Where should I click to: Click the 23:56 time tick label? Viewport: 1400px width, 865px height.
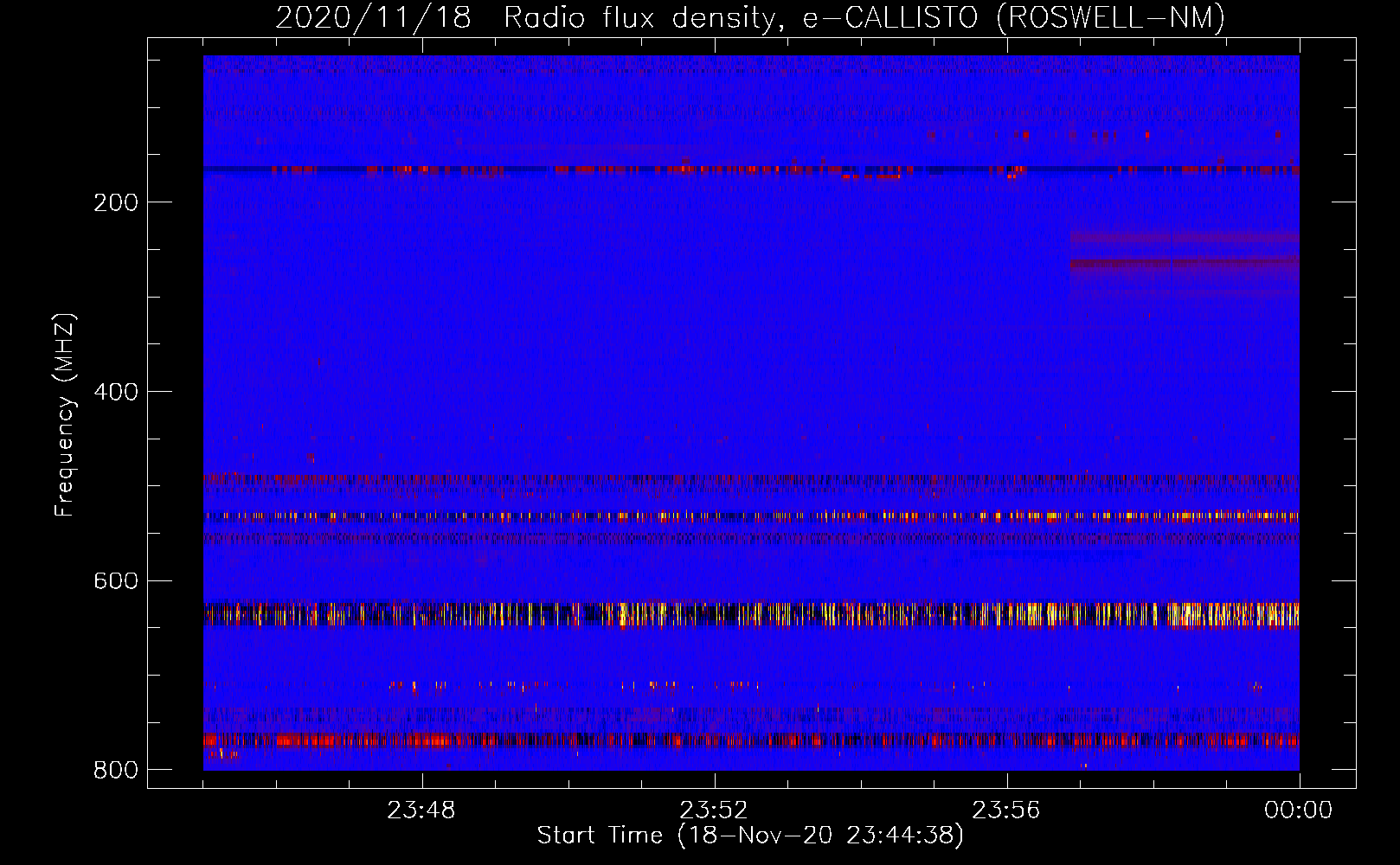point(1006,811)
